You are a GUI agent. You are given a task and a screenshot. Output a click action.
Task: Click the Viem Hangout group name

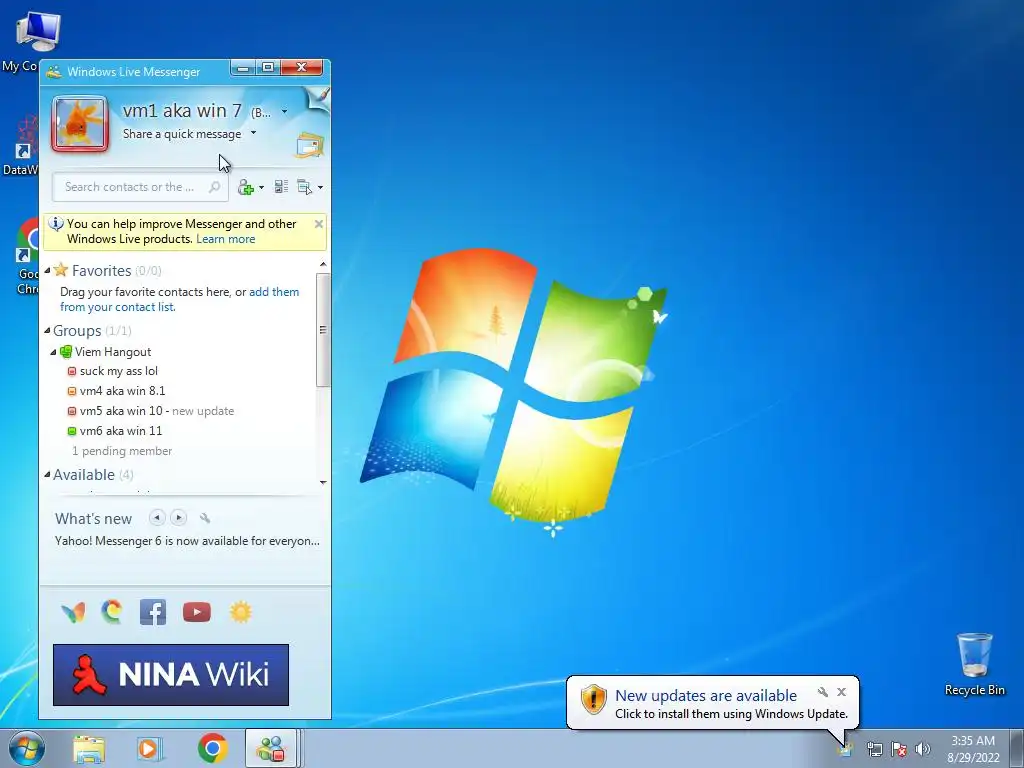(113, 352)
